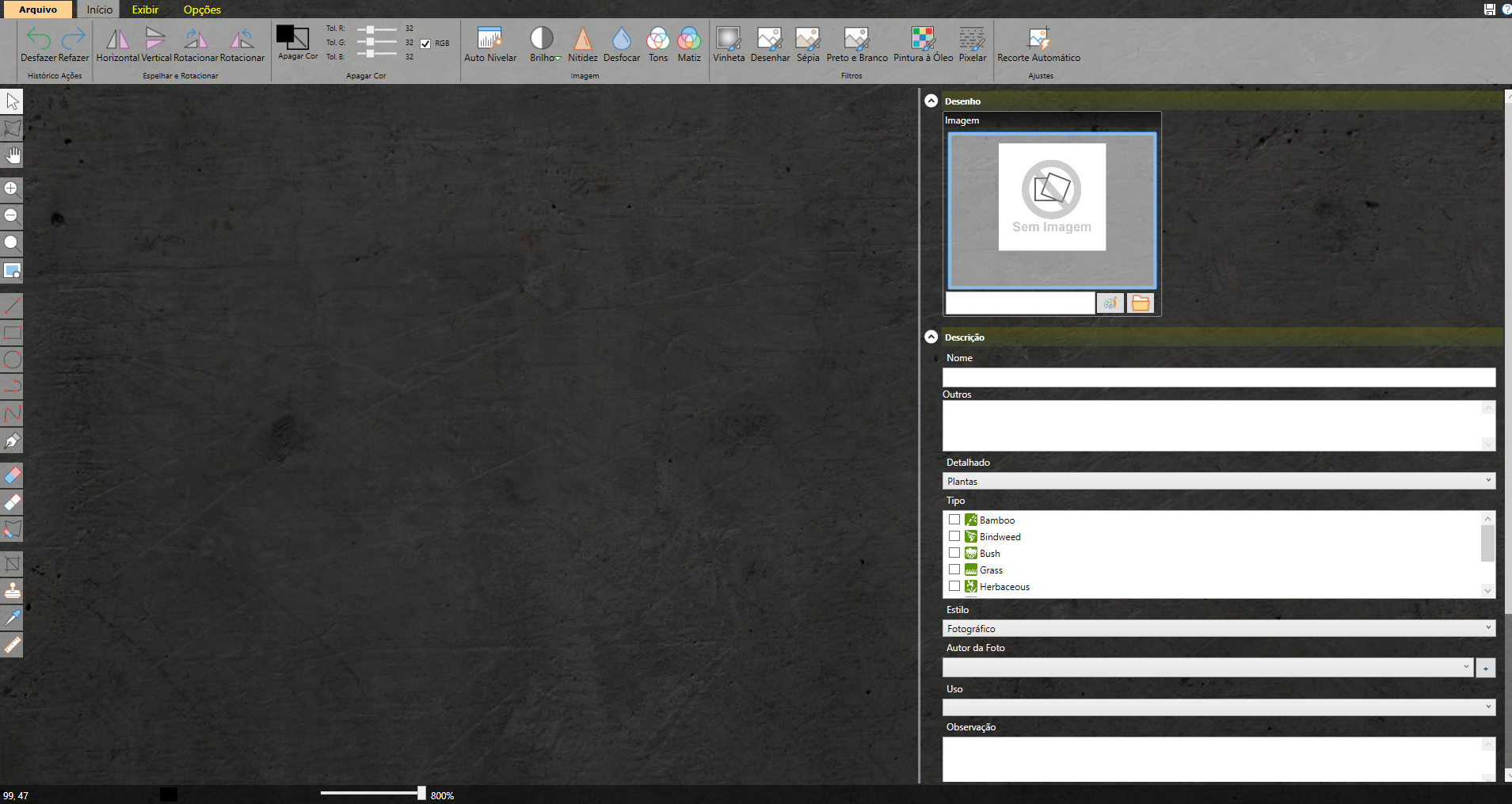Pick the eyedropper tool in left toolbar

point(13,618)
